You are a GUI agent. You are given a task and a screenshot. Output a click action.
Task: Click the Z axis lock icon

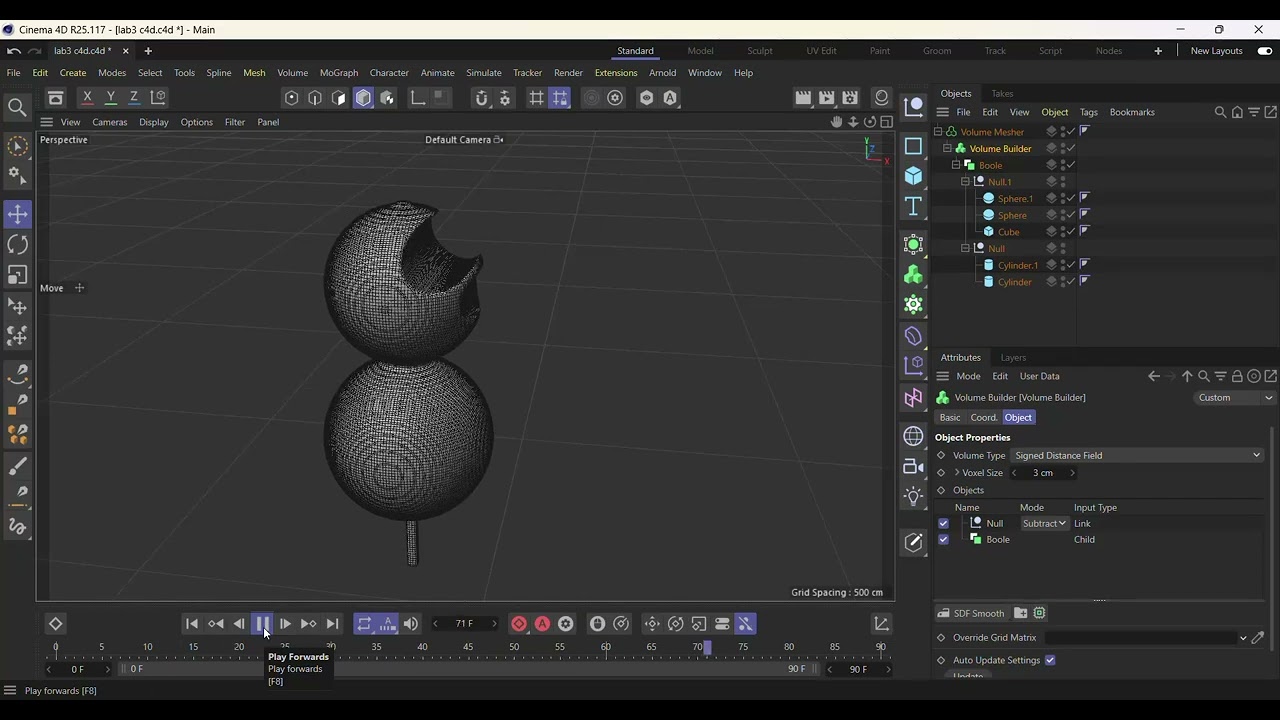coord(134,97)
